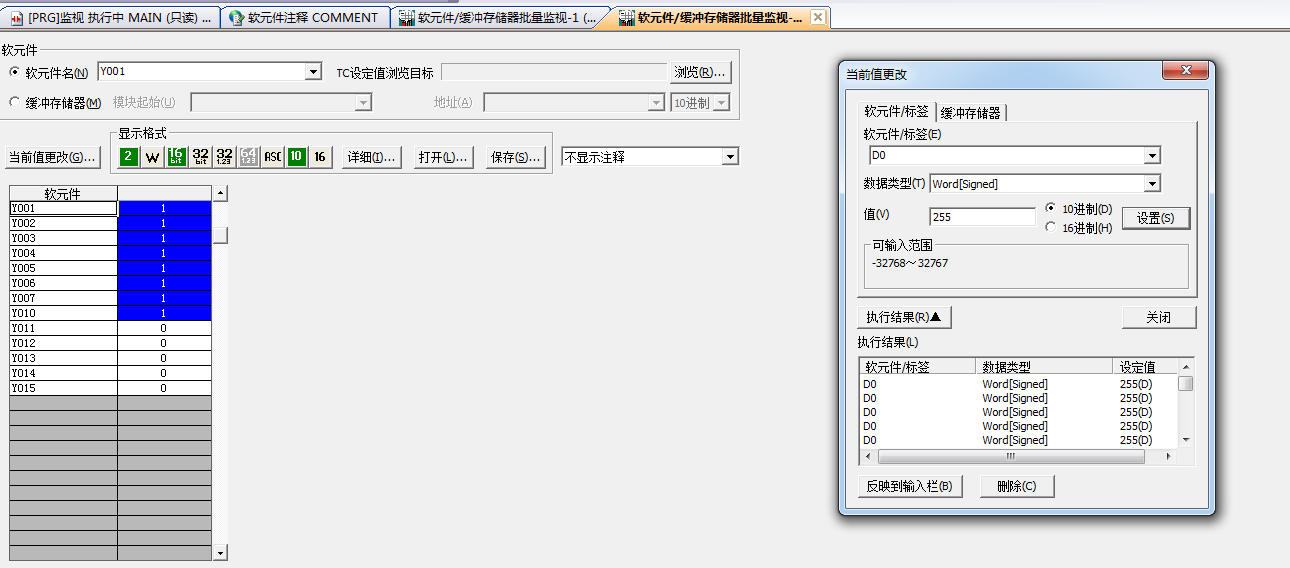Select the decimal "10" display icon
The image size is (1290, 568).
[296, 157]
